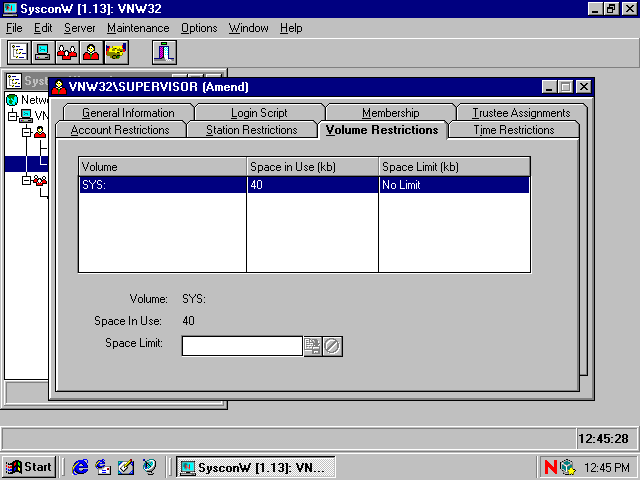The width and height of the screenshot is (640, 480).
Task: Collapse the users node in tree
Action: tap(27, 132)
